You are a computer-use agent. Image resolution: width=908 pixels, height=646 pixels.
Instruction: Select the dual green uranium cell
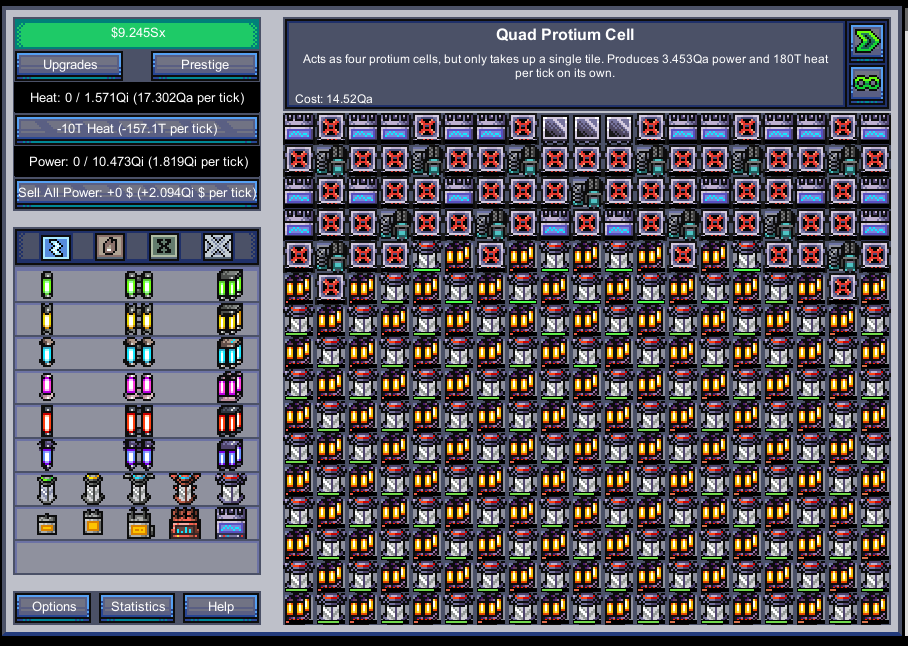[139, 285]
